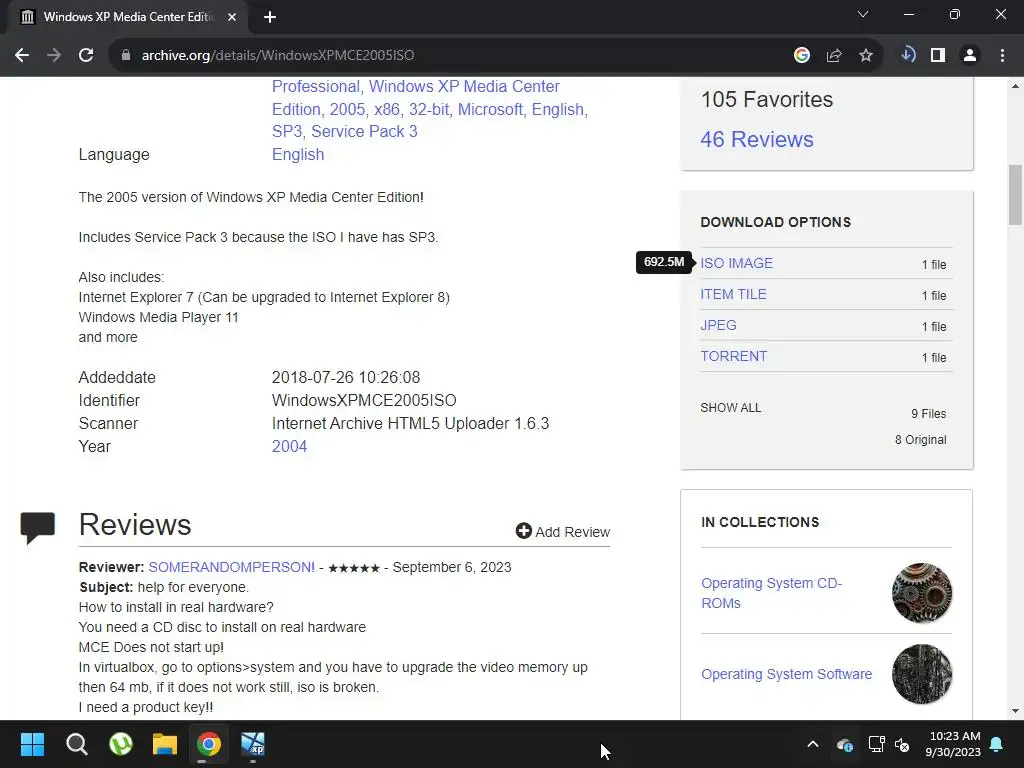1024x768 pixels.
Task: Toggle the browser side panel icon
Action: [938, 56]
